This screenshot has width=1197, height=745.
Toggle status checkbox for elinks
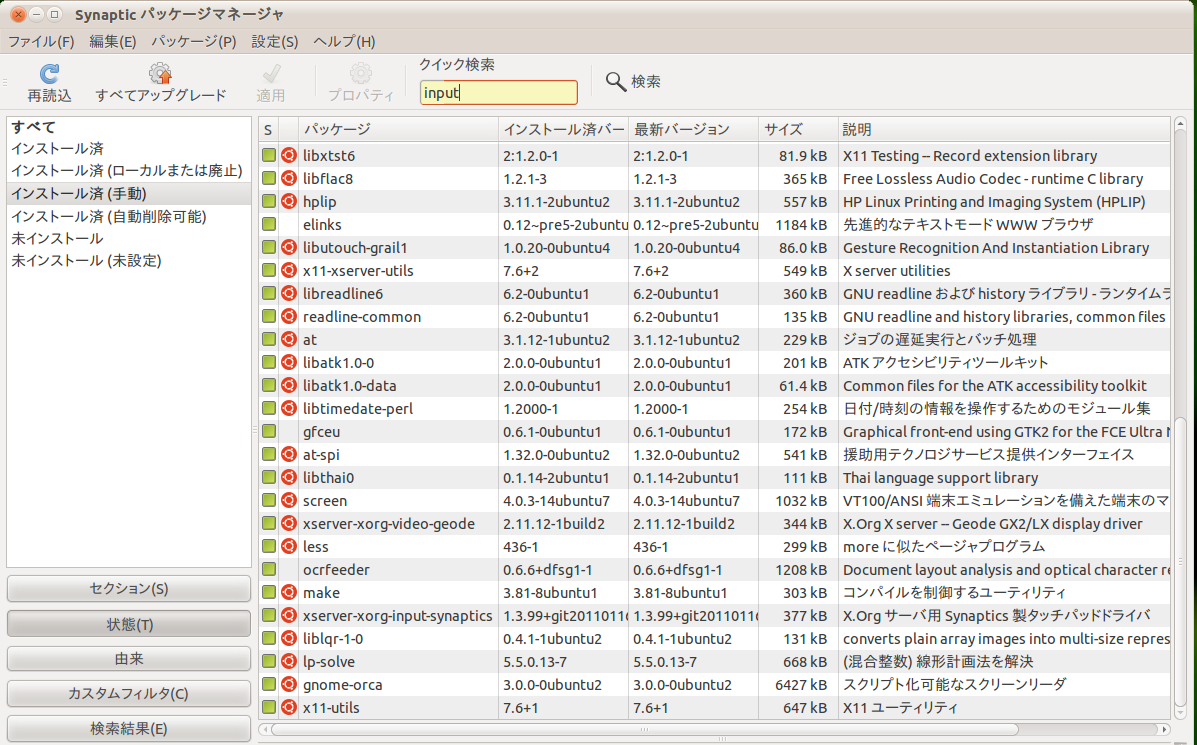coord(269,224)
